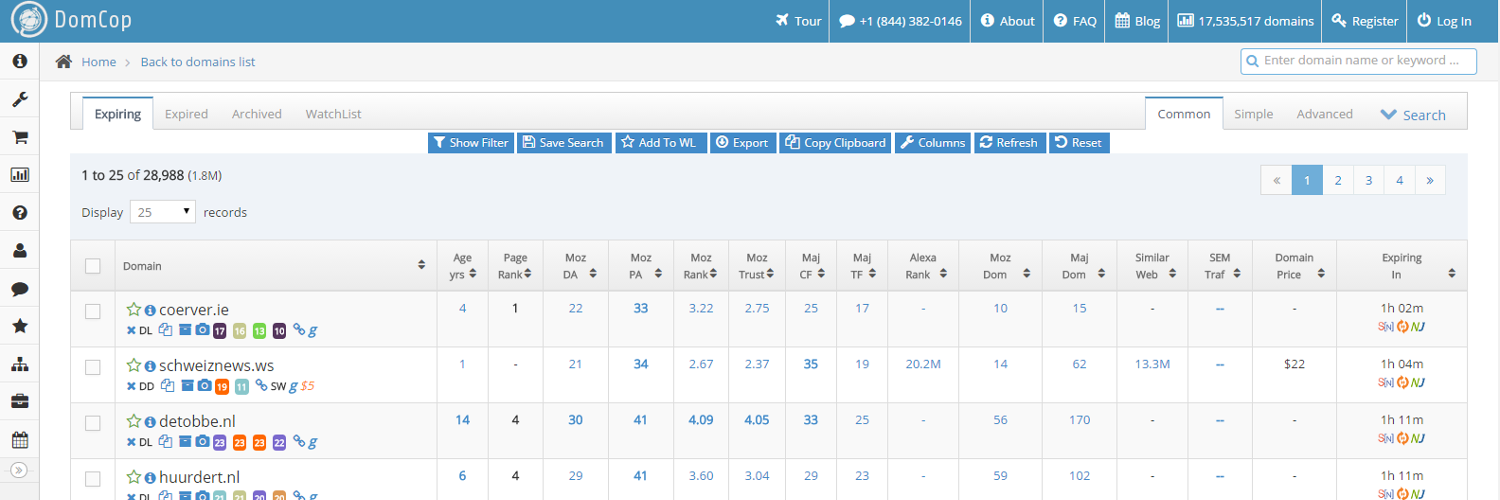Click the Reset button
1500x500 pixels.
point(1078,143)
